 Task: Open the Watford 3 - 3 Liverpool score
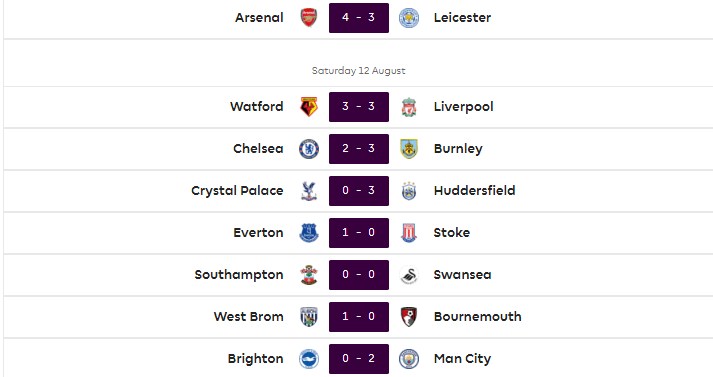coord(359,107)
